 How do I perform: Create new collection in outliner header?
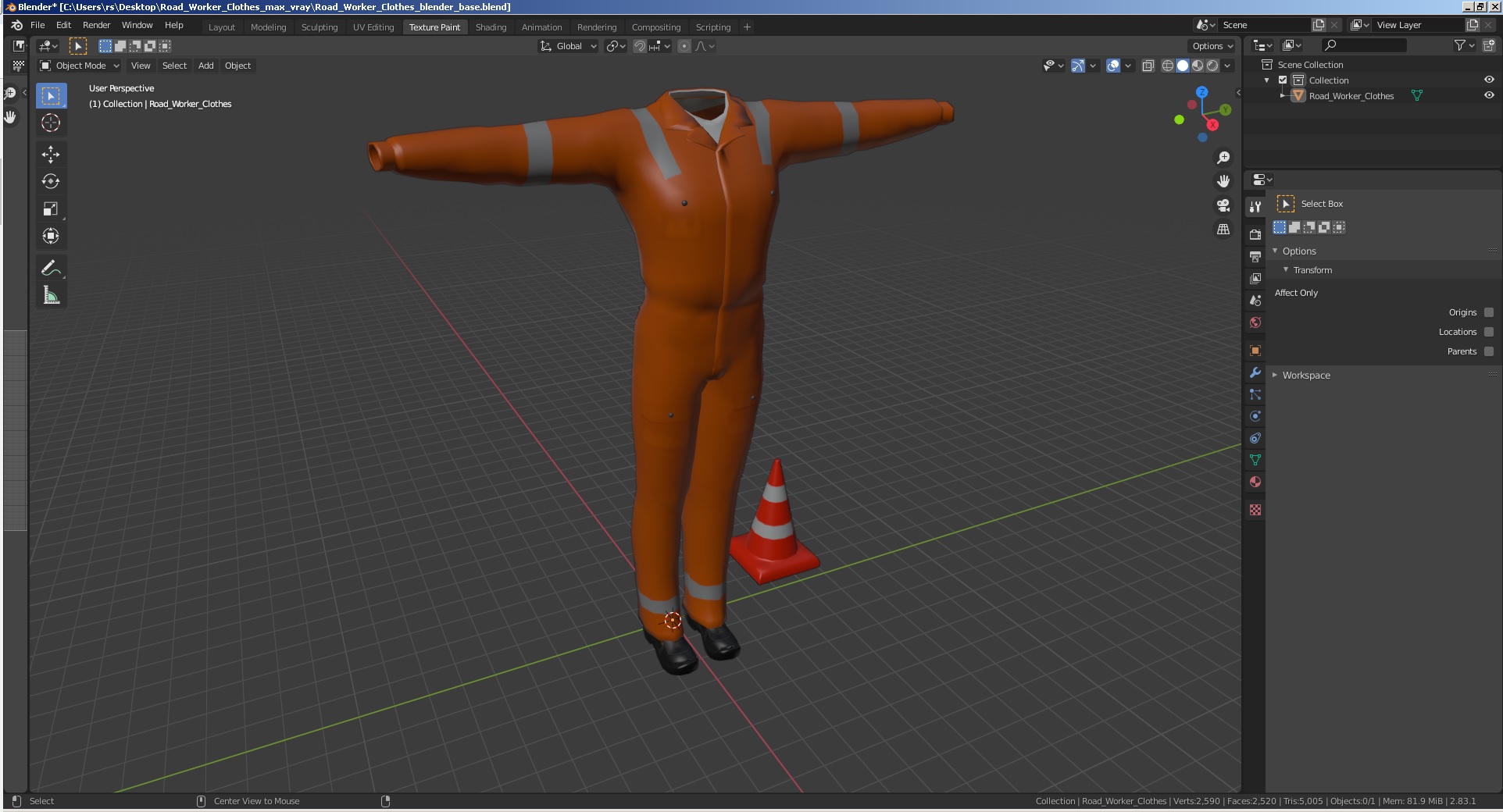[1489, 46]
